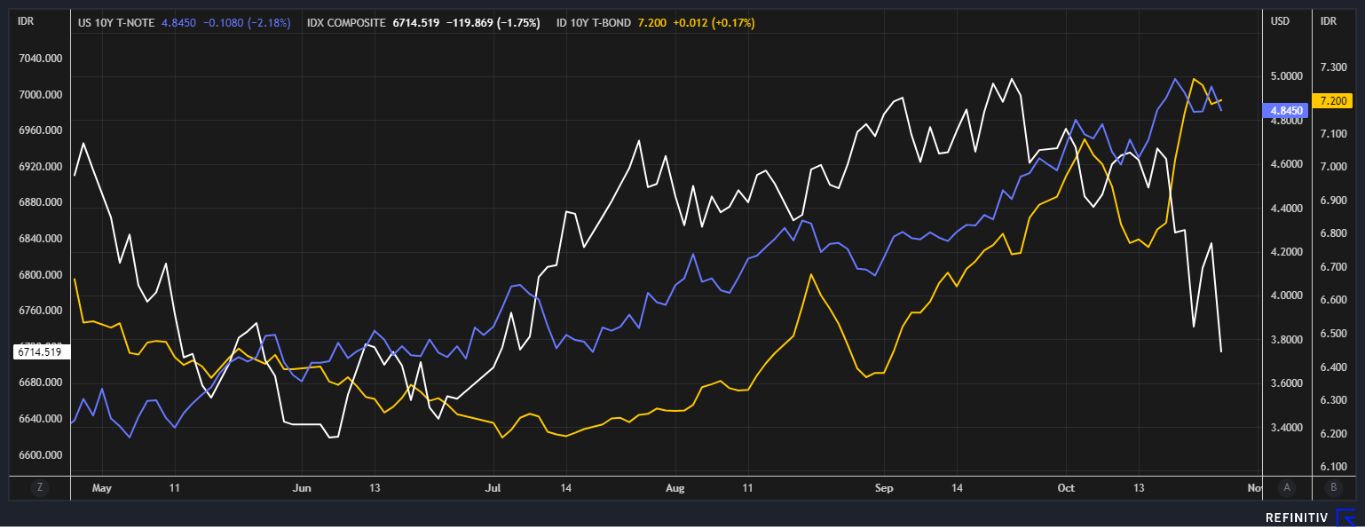The height and width of the screenshot is (527, 1365).
Task: Click 6.700 on the right IDR axis
Action: [1333, 267]
